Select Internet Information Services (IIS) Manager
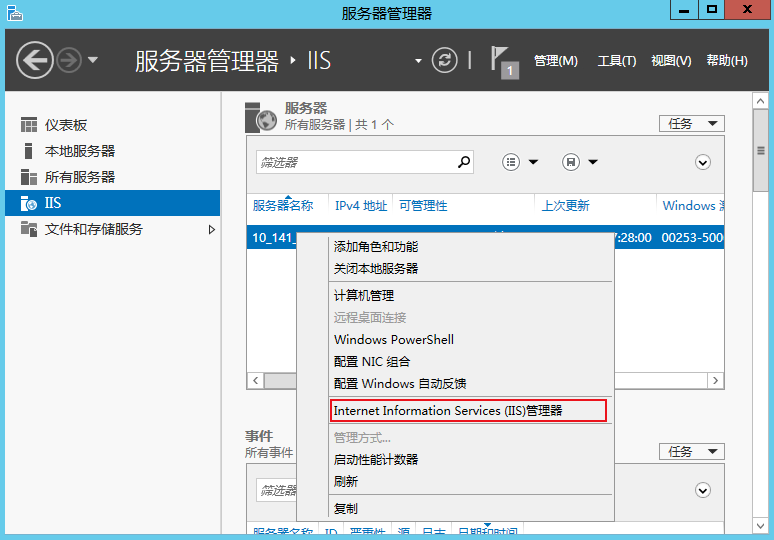774x540 pixels. [x=447, y=411]
